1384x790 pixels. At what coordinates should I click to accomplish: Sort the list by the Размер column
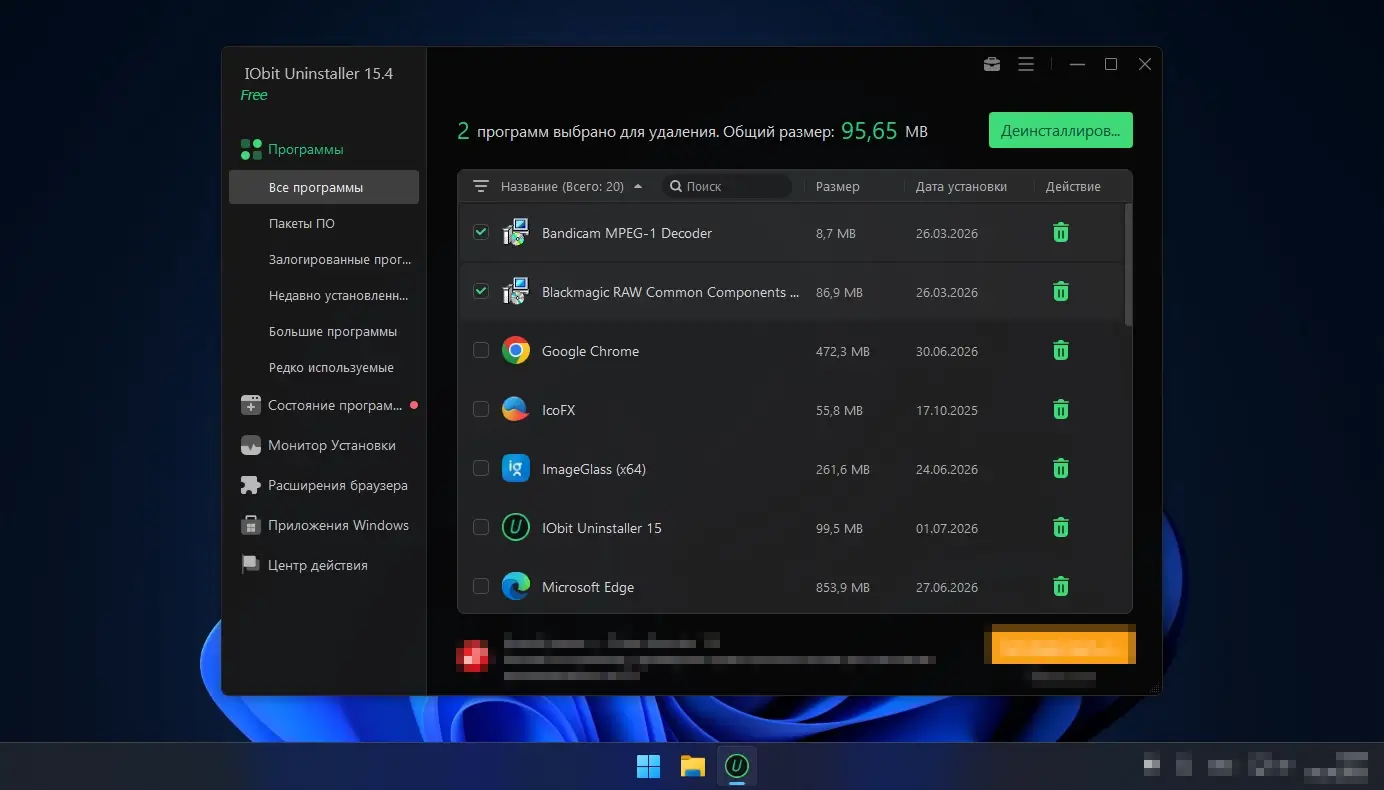837,187
